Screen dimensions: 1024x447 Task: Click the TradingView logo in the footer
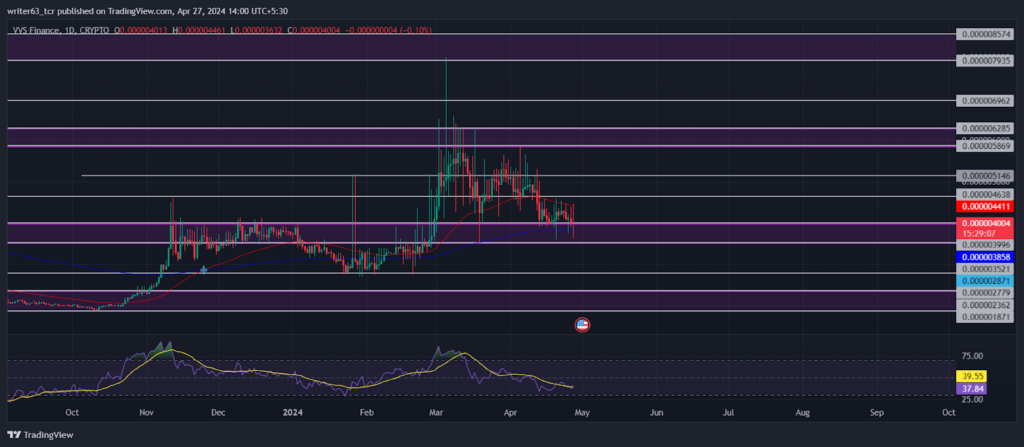(x=40, y=435)
